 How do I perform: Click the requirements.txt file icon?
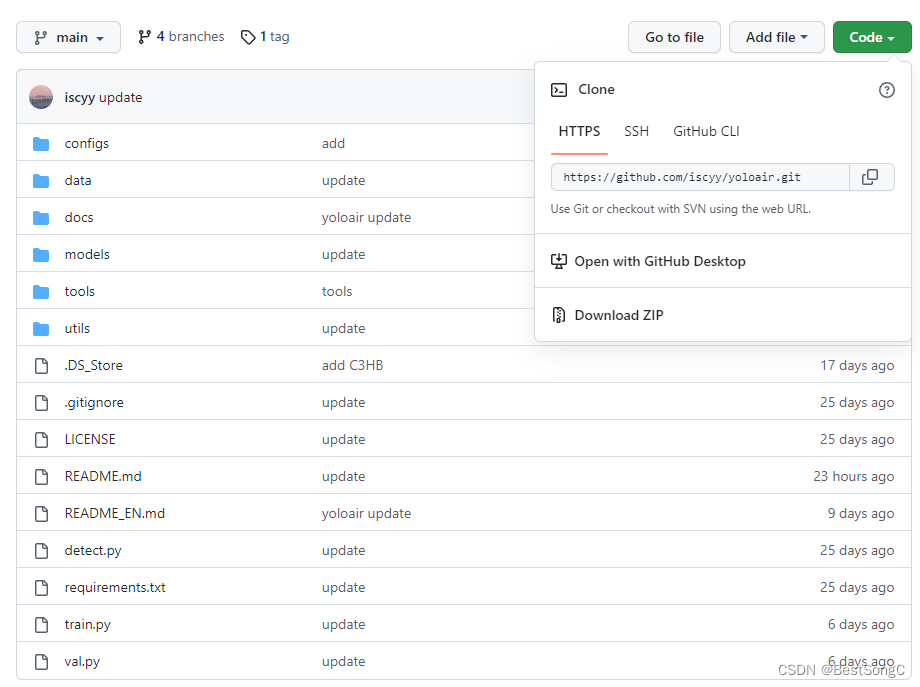point(41,588)
